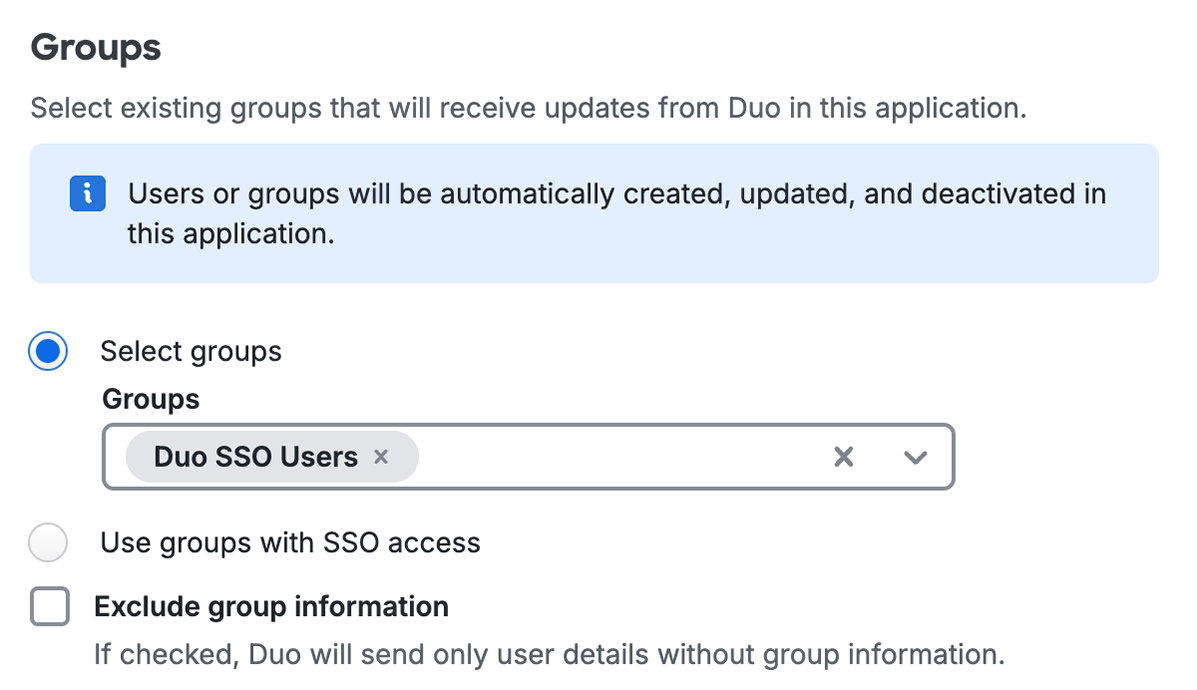Click the Groups field label

[150, 398]
